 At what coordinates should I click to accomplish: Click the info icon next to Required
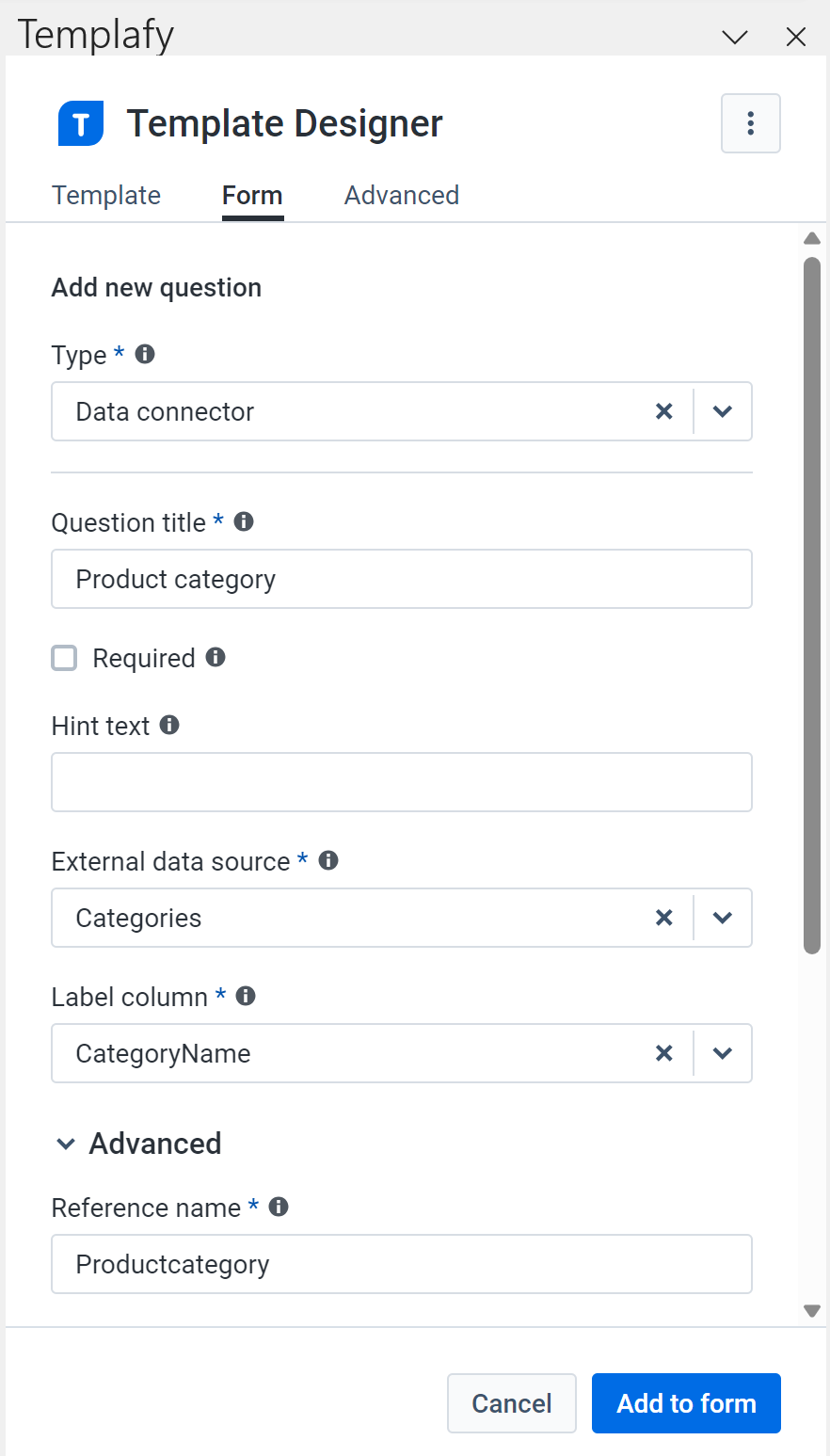tap(215, 657)
